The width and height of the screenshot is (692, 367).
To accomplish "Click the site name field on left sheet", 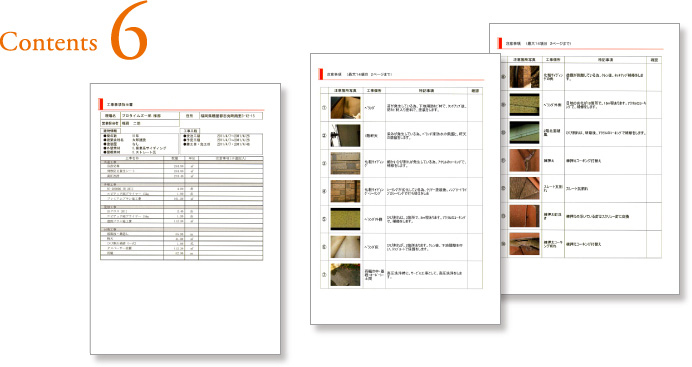I will tap(150, 116).
